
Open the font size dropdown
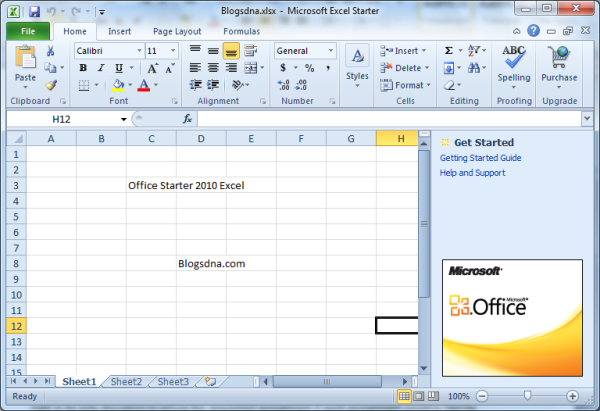click(173, 51)
